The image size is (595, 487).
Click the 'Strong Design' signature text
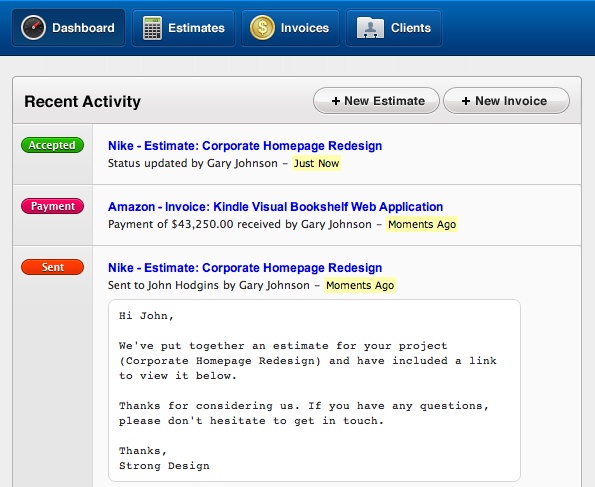click(164, 466)
